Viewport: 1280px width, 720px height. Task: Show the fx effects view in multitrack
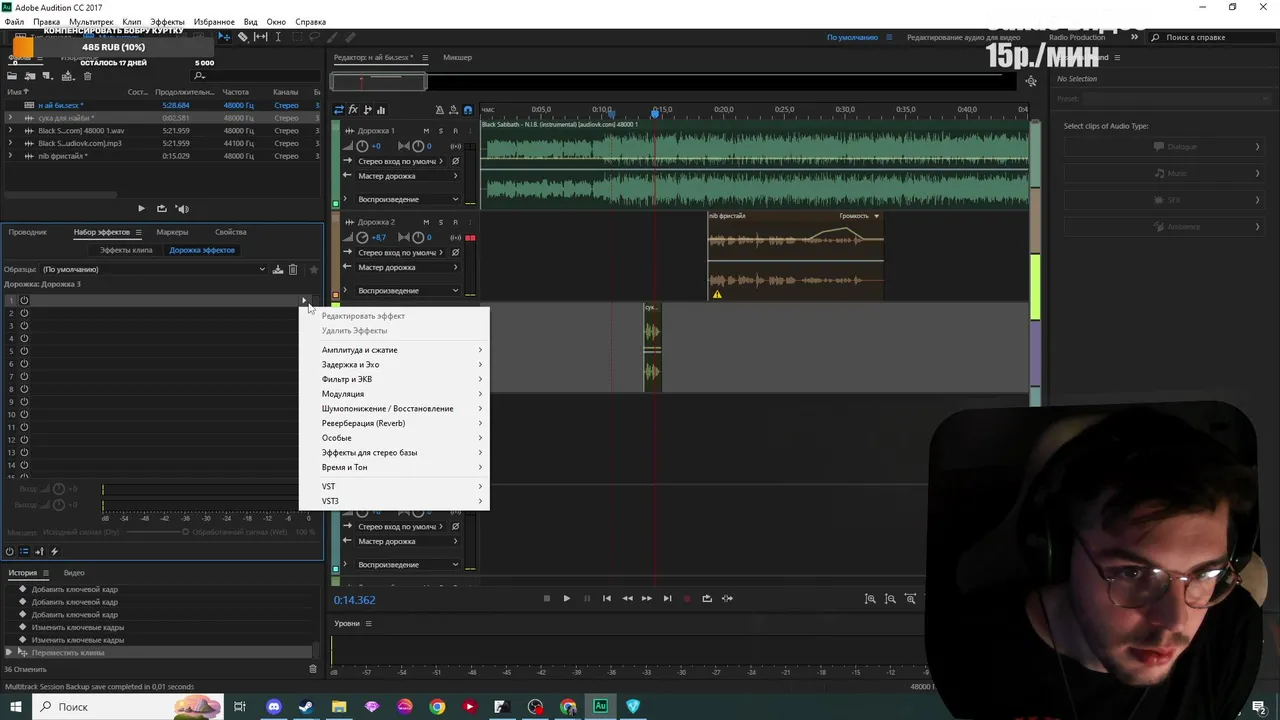click(x=353, y=110)
